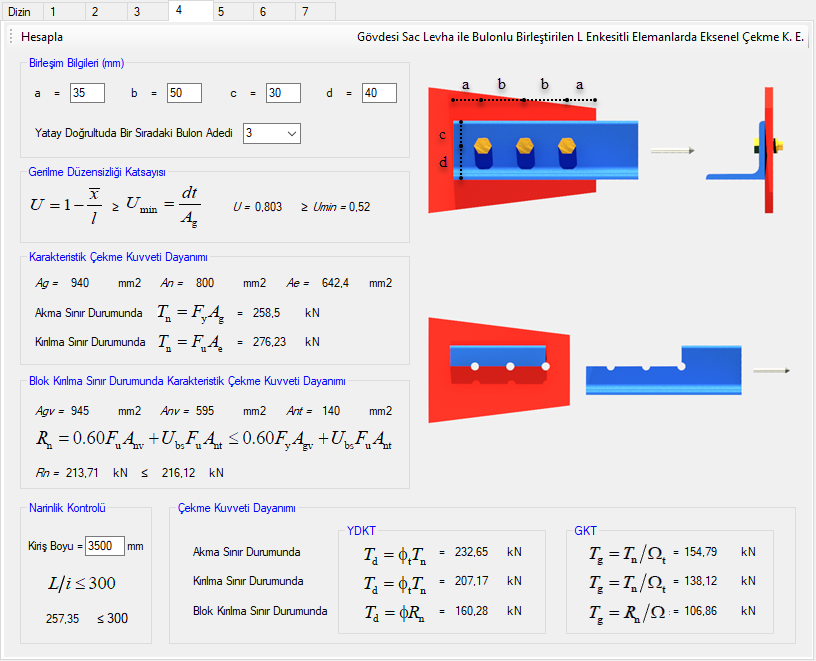Click the Birleşim Bilgileri (mm) group title

coord(76,63)
